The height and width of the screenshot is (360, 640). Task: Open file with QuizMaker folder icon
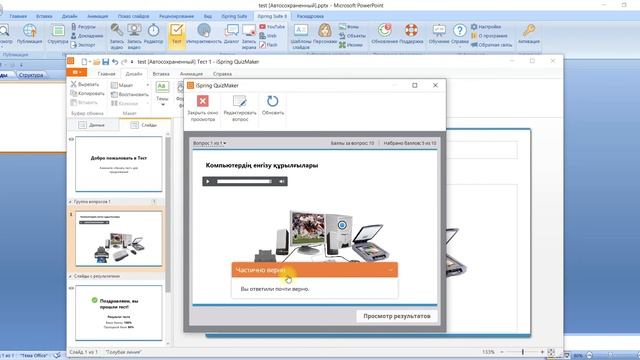(96, 62)
